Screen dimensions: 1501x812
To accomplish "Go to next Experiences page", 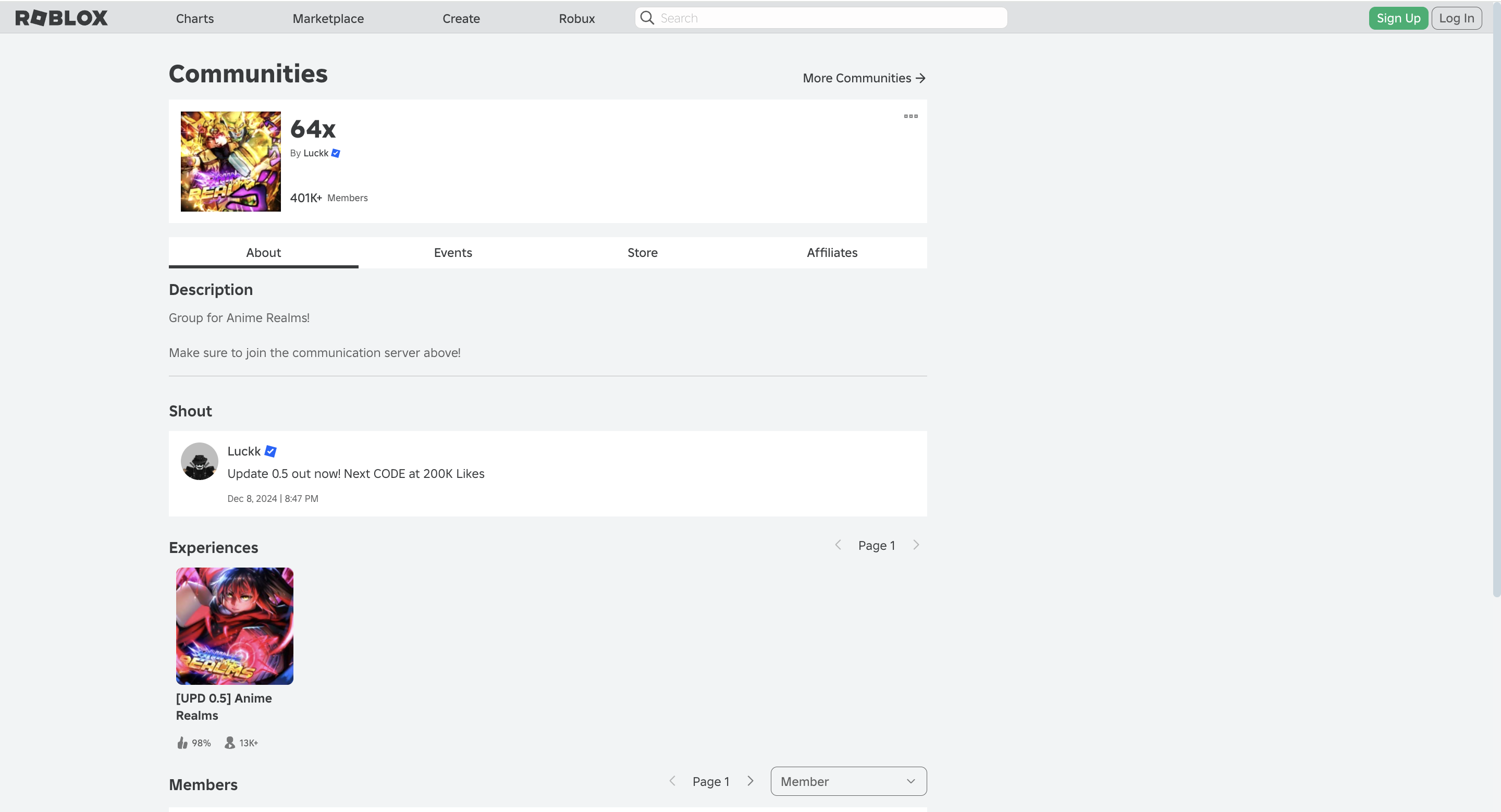I will (x=916, y=545).
